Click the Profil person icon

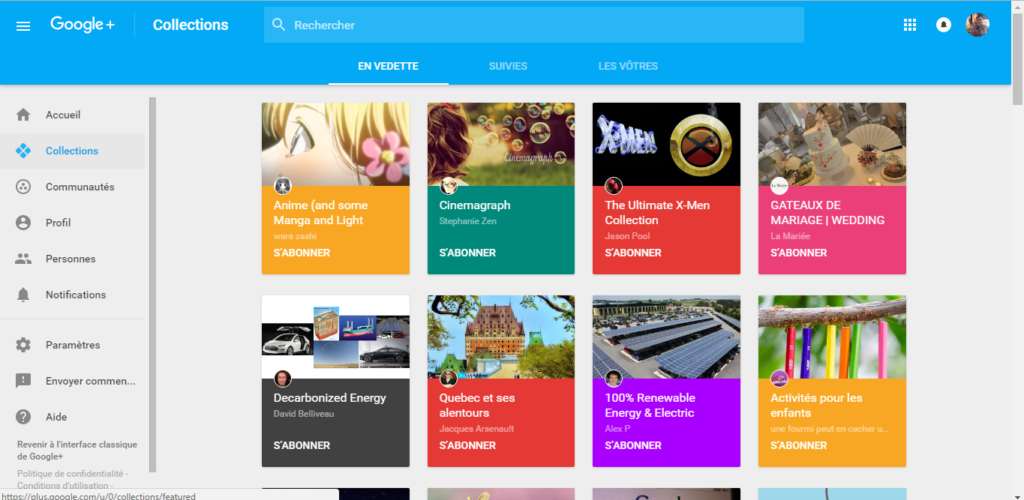tap(23, 223)
